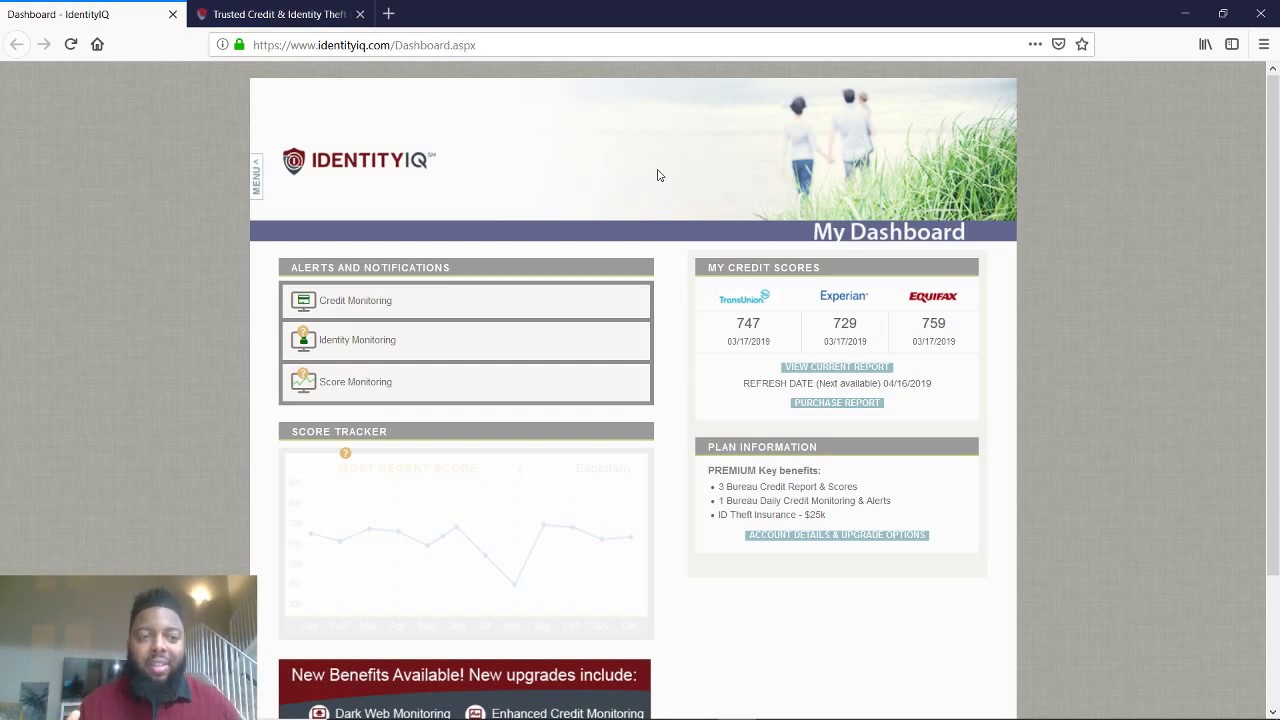Viewport: 1280px width, 720px height.
Task: Click the Credit Monitoring monitor icon
Action: point(303,300)
